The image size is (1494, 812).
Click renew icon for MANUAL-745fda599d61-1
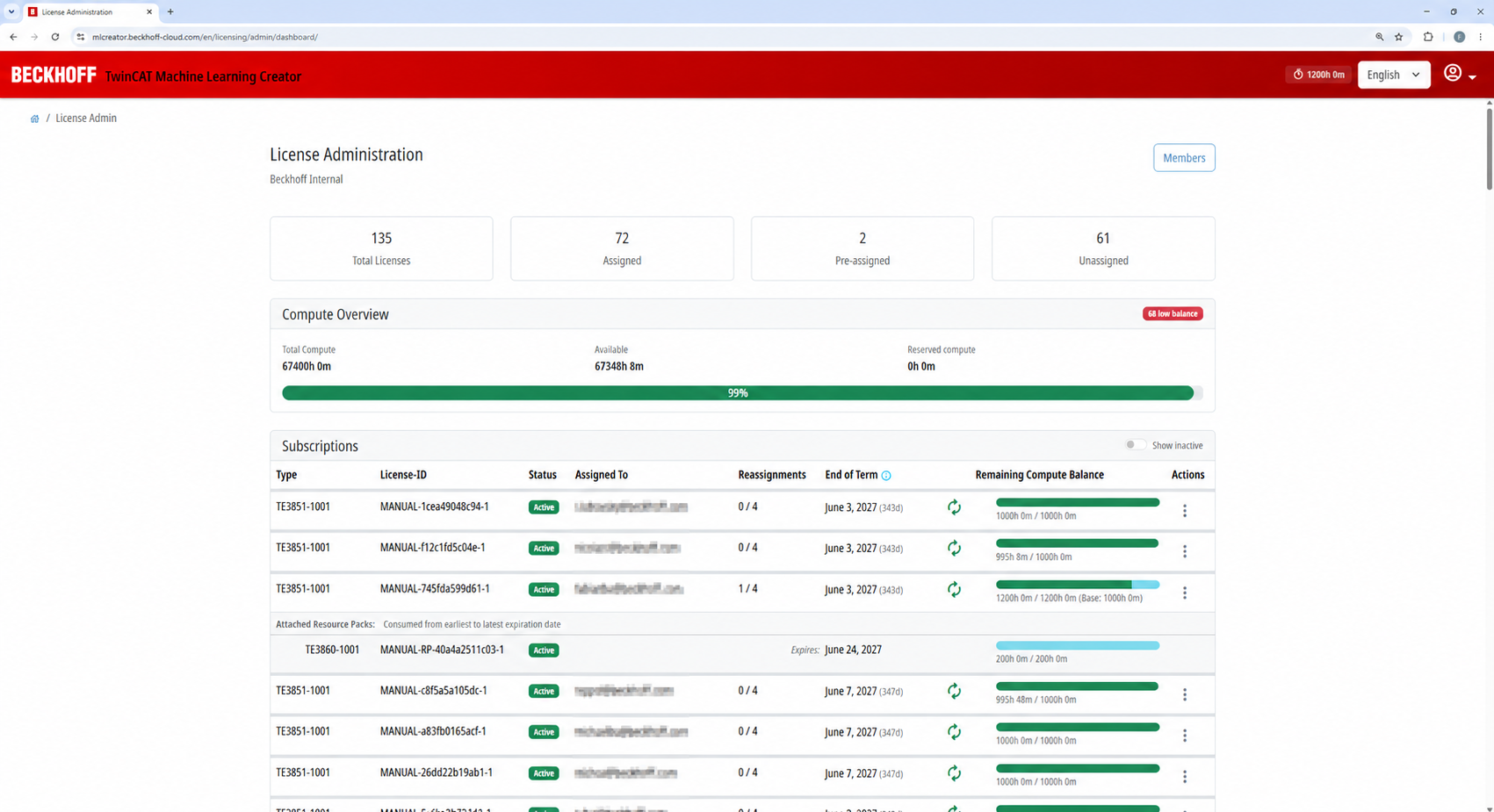[x=954, y=590]
